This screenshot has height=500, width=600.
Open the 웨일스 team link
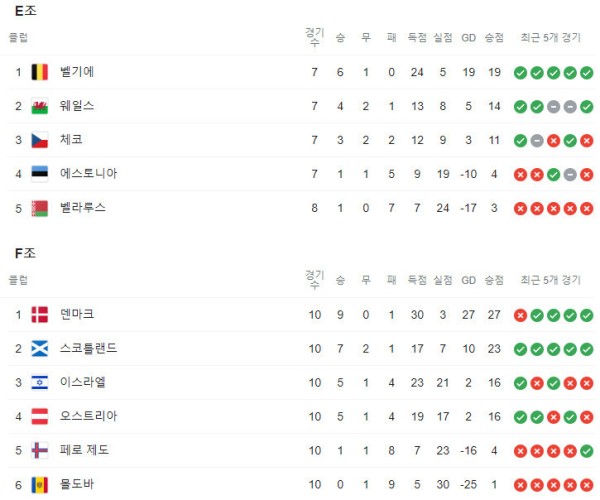pyautogui.click(x=77, y=106)
